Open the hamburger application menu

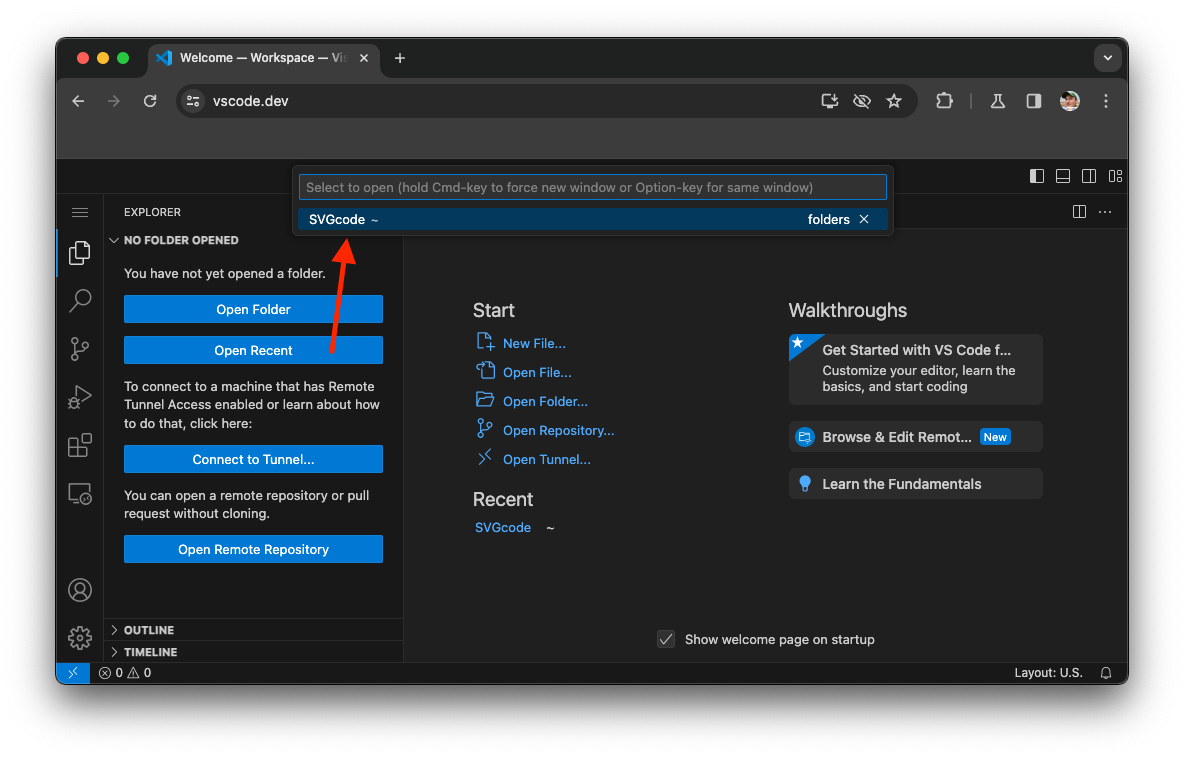[80, 212]
